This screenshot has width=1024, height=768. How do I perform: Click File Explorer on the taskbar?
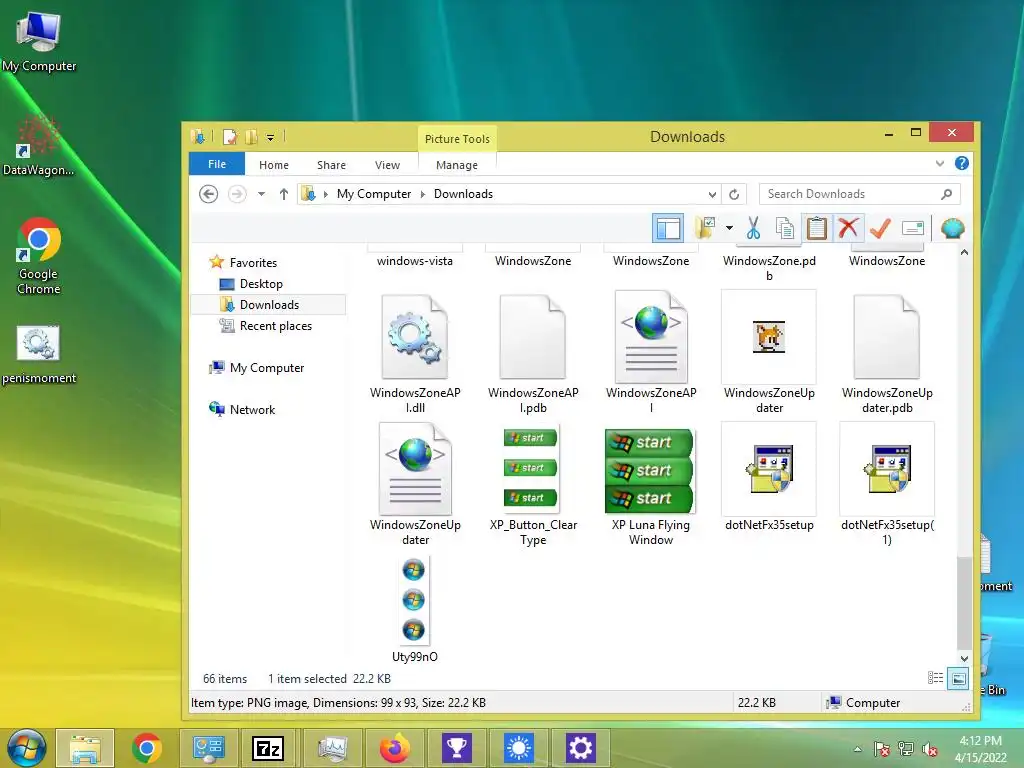(x=85, y=748)
